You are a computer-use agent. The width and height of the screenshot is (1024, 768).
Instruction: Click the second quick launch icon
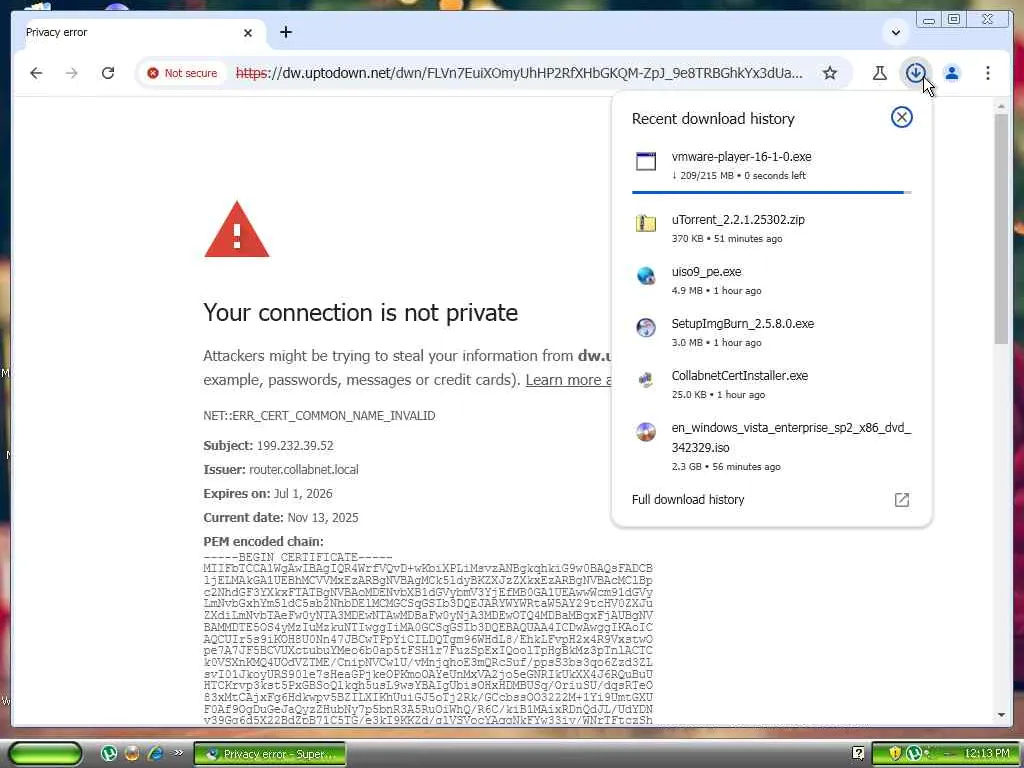pos(132,754)
